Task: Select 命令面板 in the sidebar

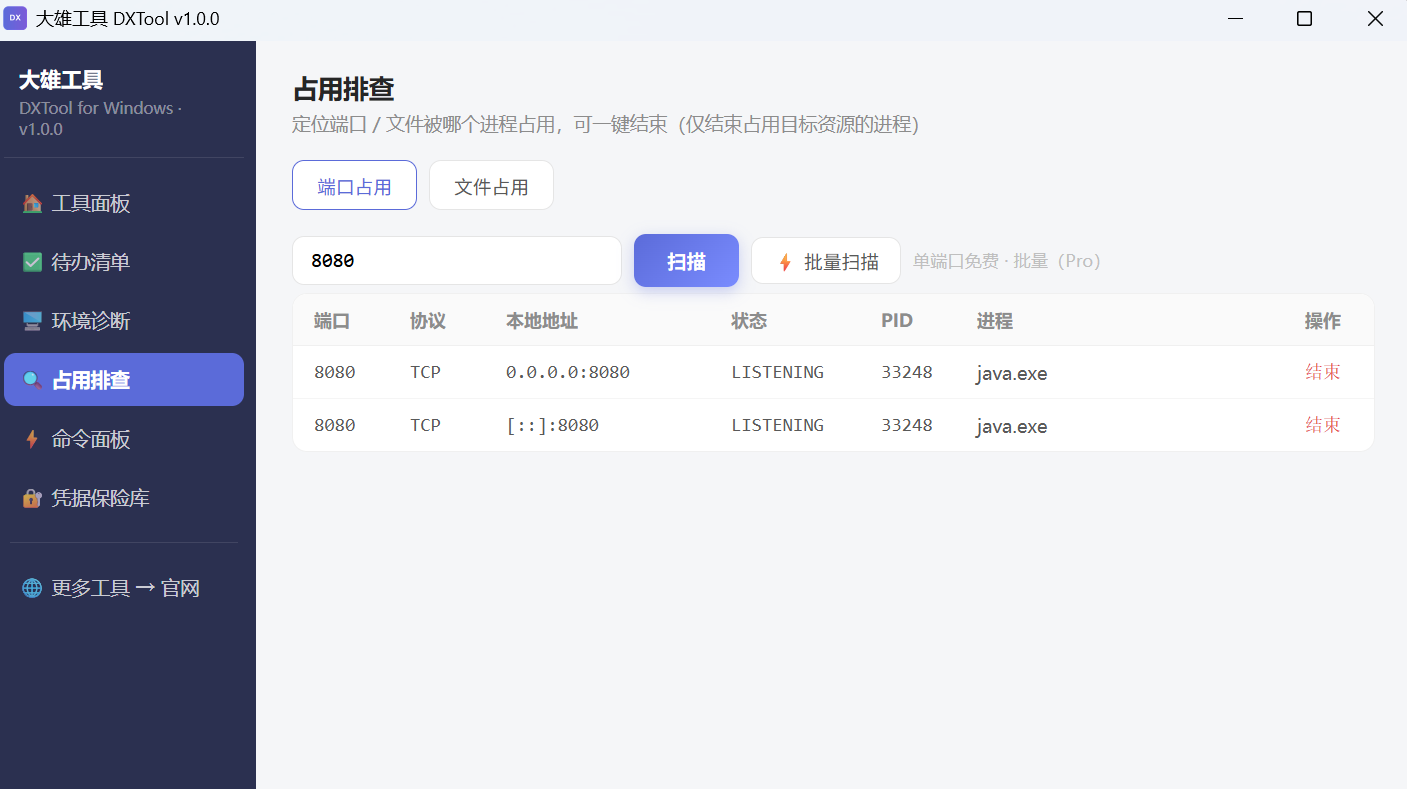Action: coord(124,439)
